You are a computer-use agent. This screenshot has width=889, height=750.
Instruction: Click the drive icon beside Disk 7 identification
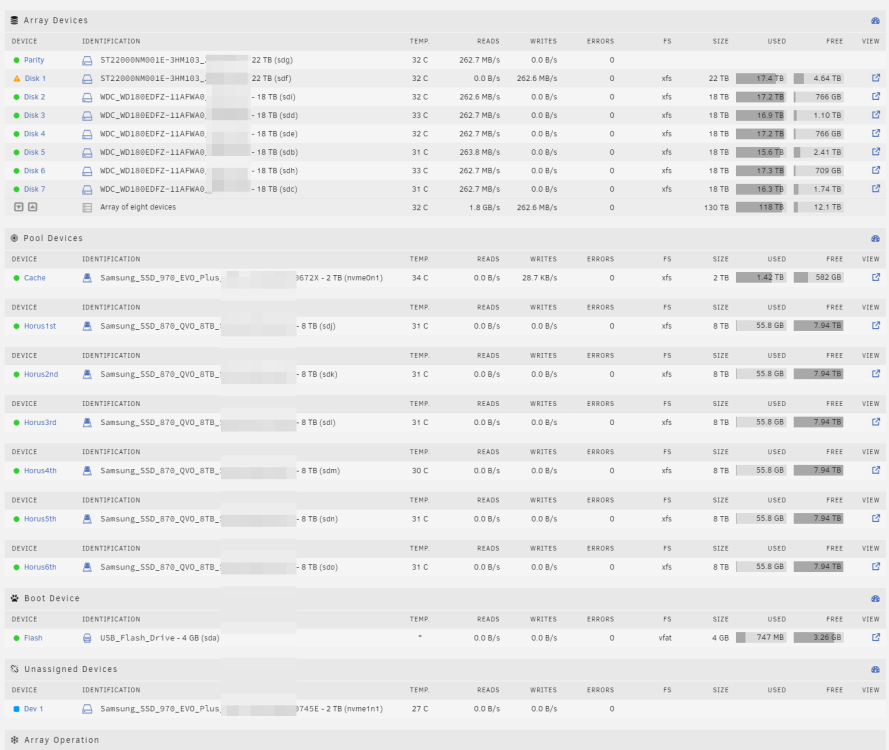[87, 189]
